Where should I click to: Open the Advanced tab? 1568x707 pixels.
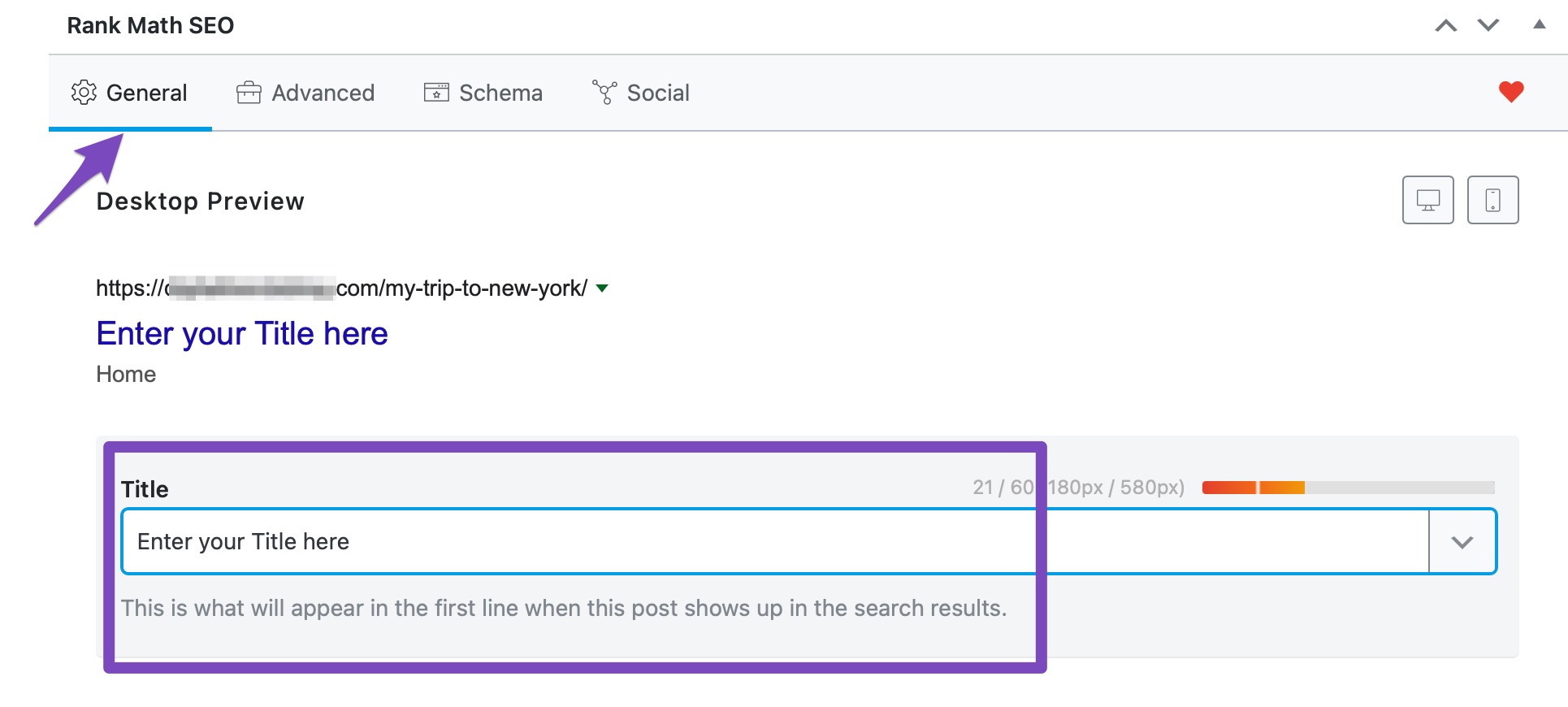[305, 93]
